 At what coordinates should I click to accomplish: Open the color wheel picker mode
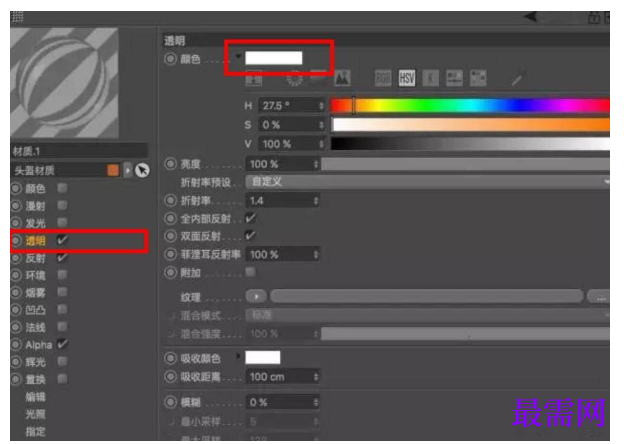point(295,78)
